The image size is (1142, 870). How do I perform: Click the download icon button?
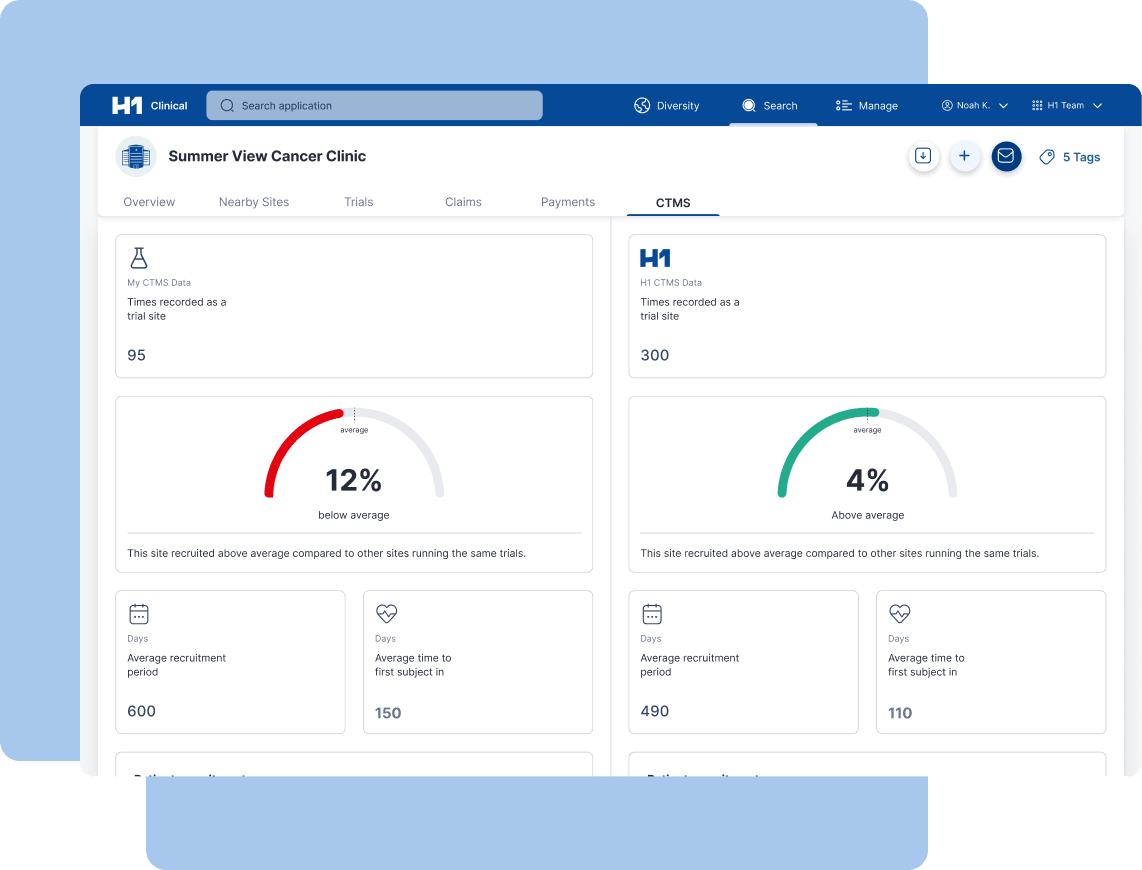click(x=923, y=156)
